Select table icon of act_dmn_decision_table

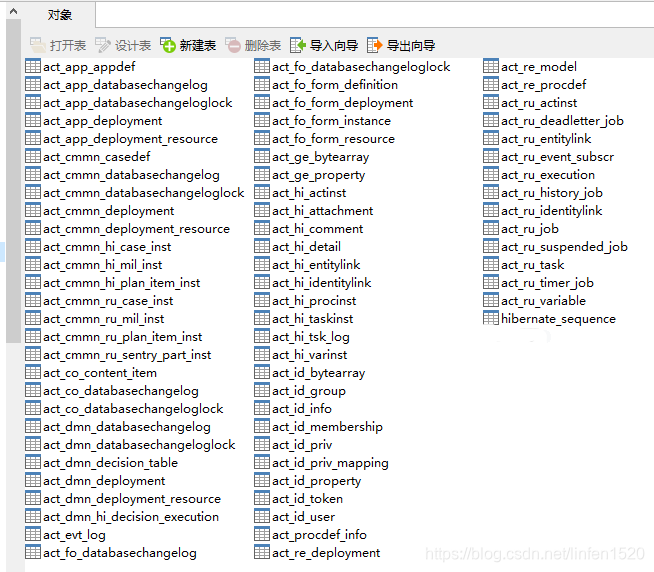click(33, 462)
